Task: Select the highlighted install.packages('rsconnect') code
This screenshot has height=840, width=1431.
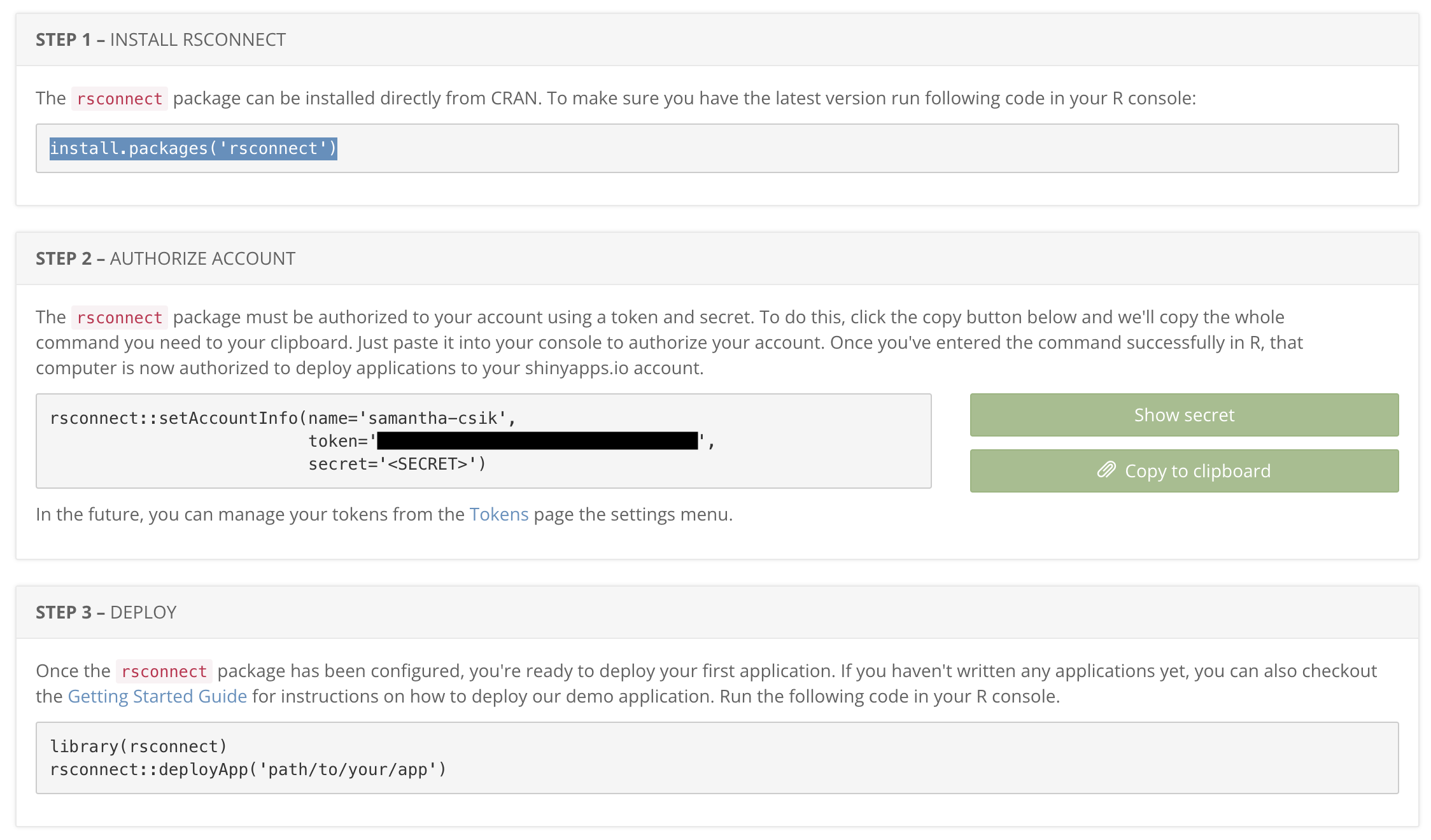Action: point(194,148)
